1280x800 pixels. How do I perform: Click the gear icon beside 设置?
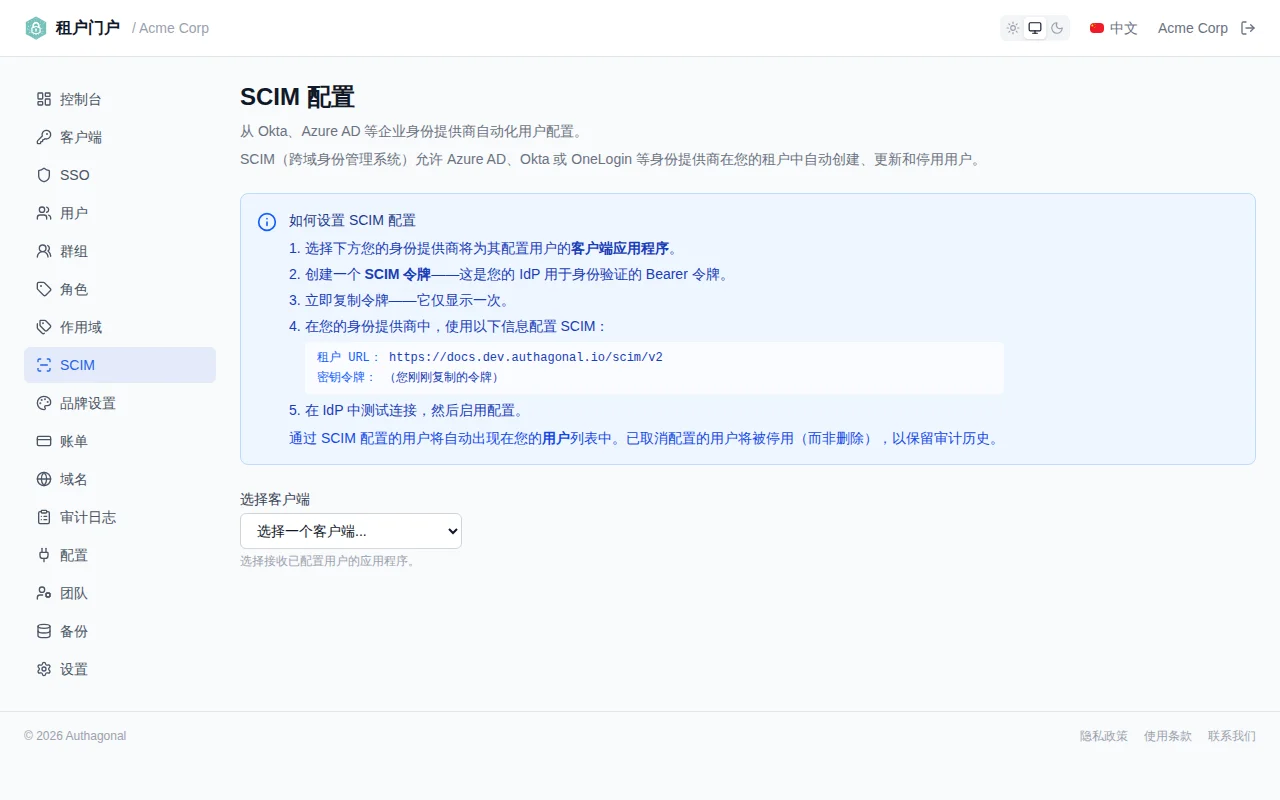44,669
